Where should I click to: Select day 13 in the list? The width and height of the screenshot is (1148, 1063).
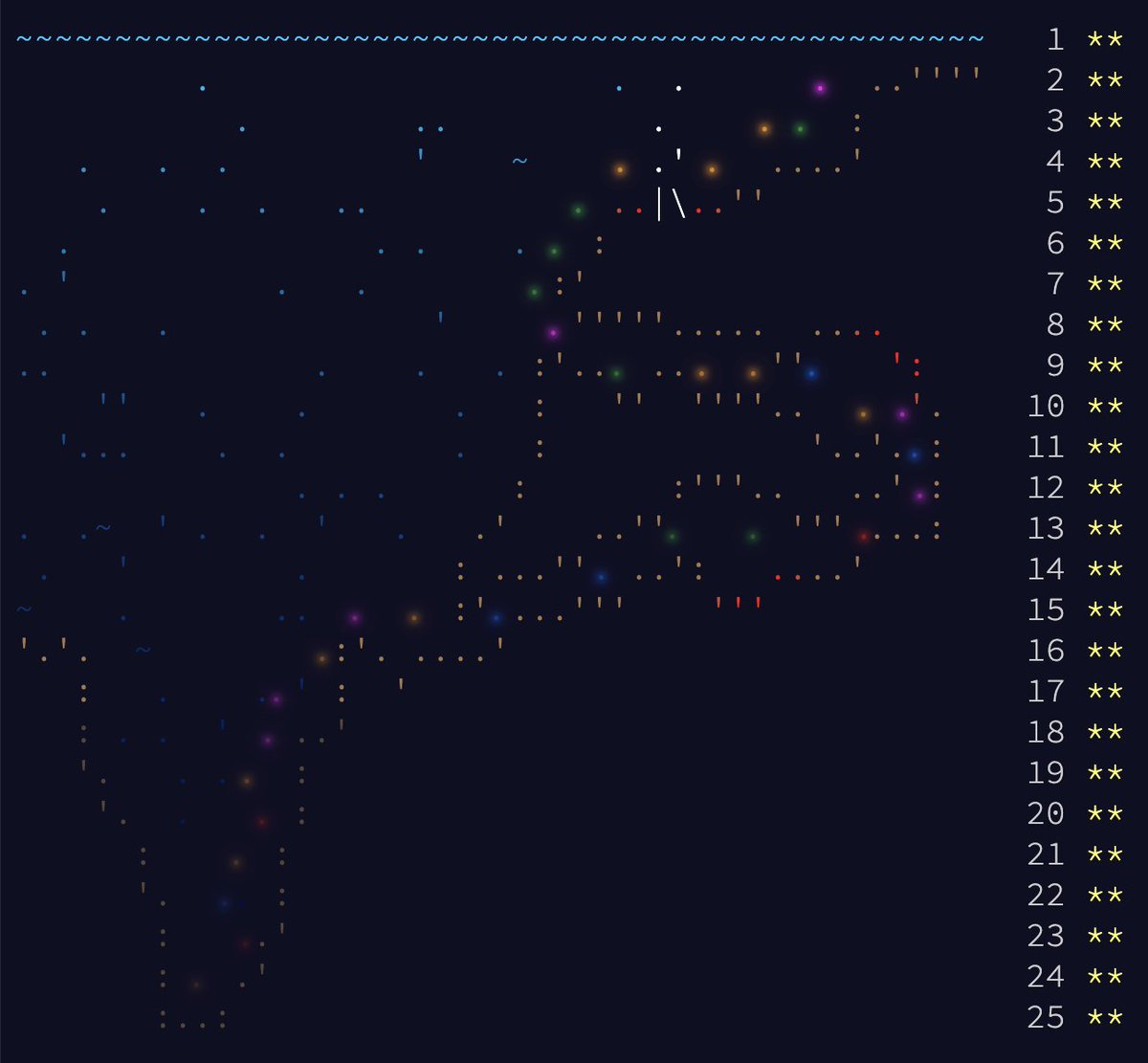click(1046, 528)
